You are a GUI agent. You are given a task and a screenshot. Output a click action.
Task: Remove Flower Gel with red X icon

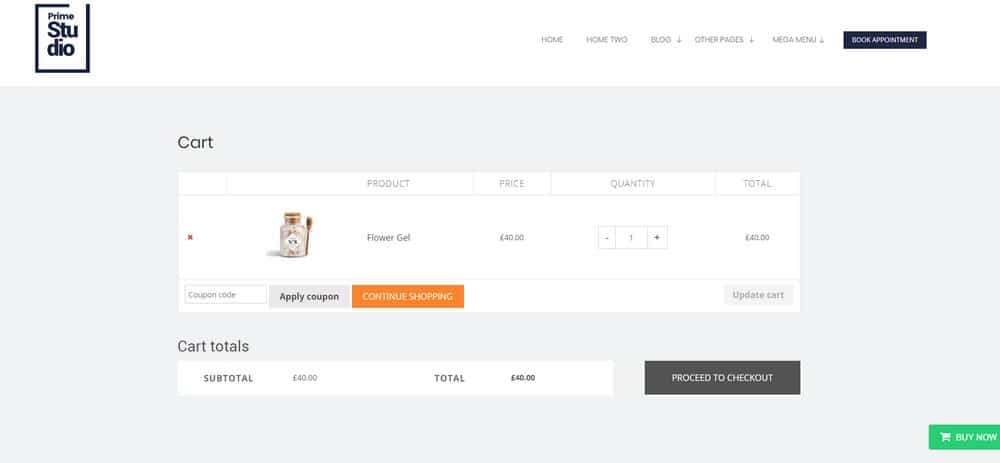190,237
